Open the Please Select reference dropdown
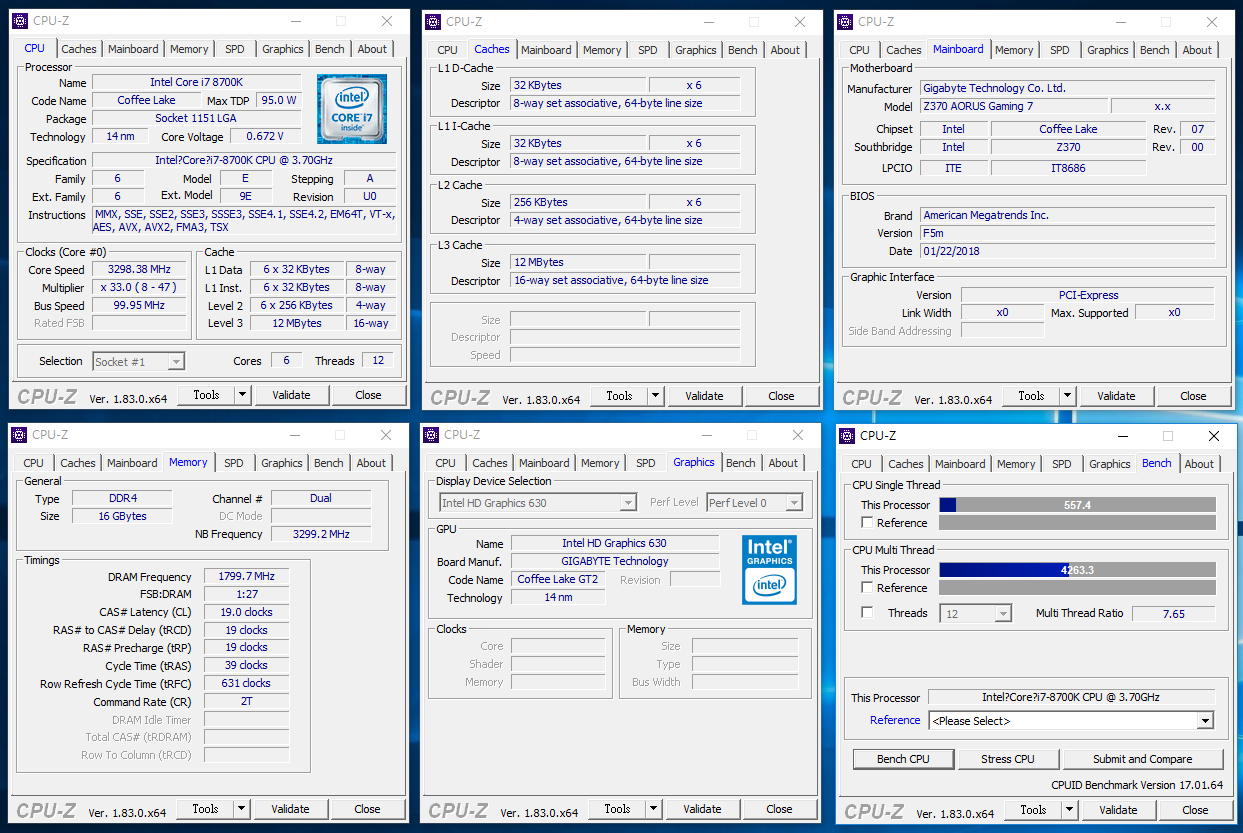Screen dimensions: 1243x833 tap(1071, 721)
